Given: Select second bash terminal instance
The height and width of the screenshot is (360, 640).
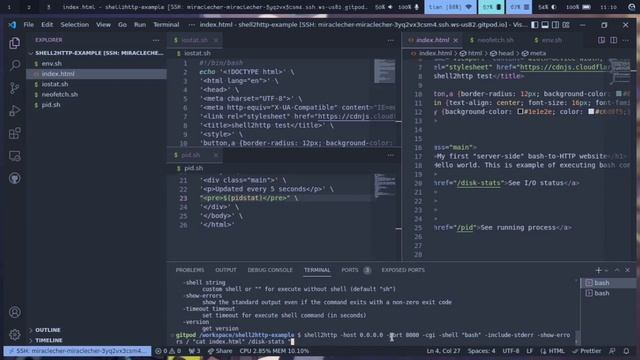Looking at the screenshot, I should [608, 293].
